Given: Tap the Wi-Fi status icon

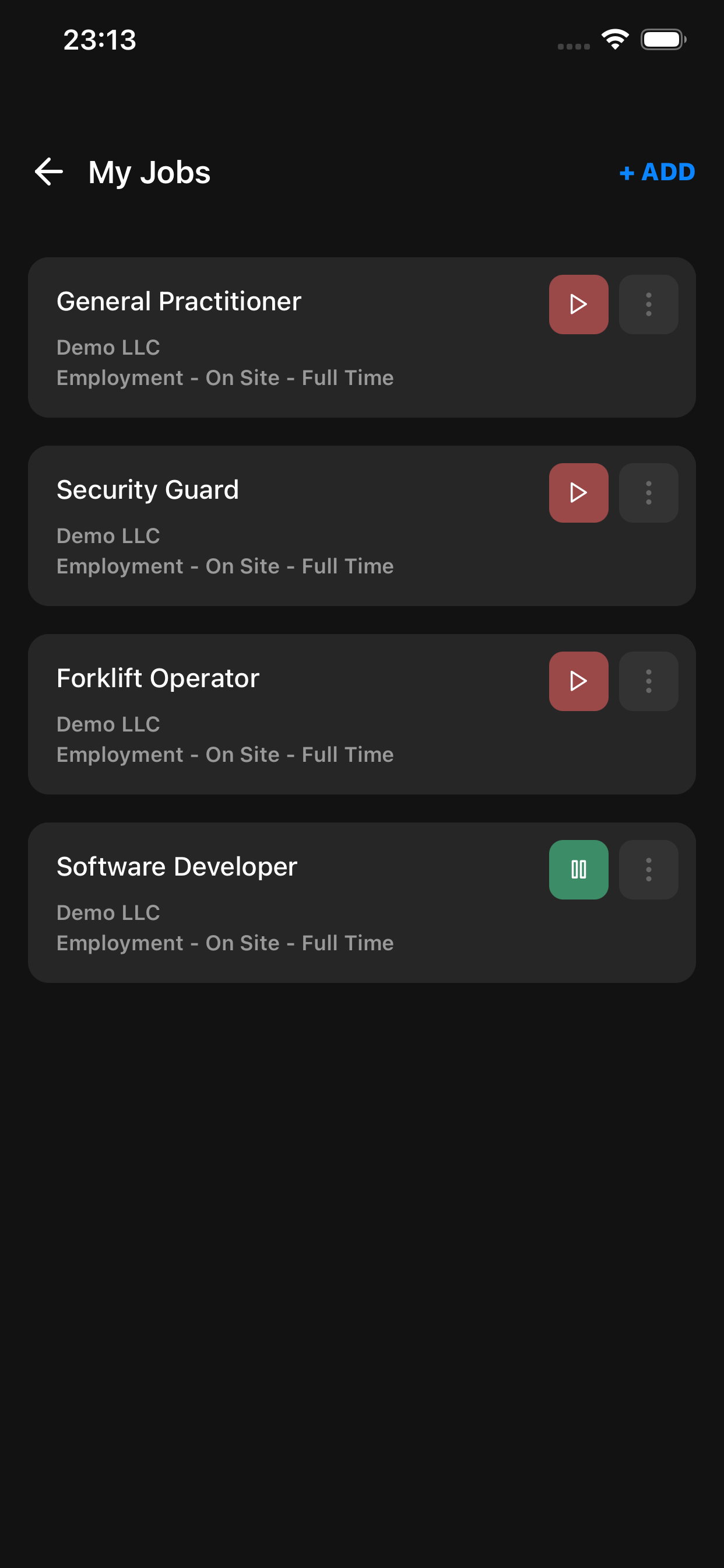Looking at the screenshot, I should [614, 40].
